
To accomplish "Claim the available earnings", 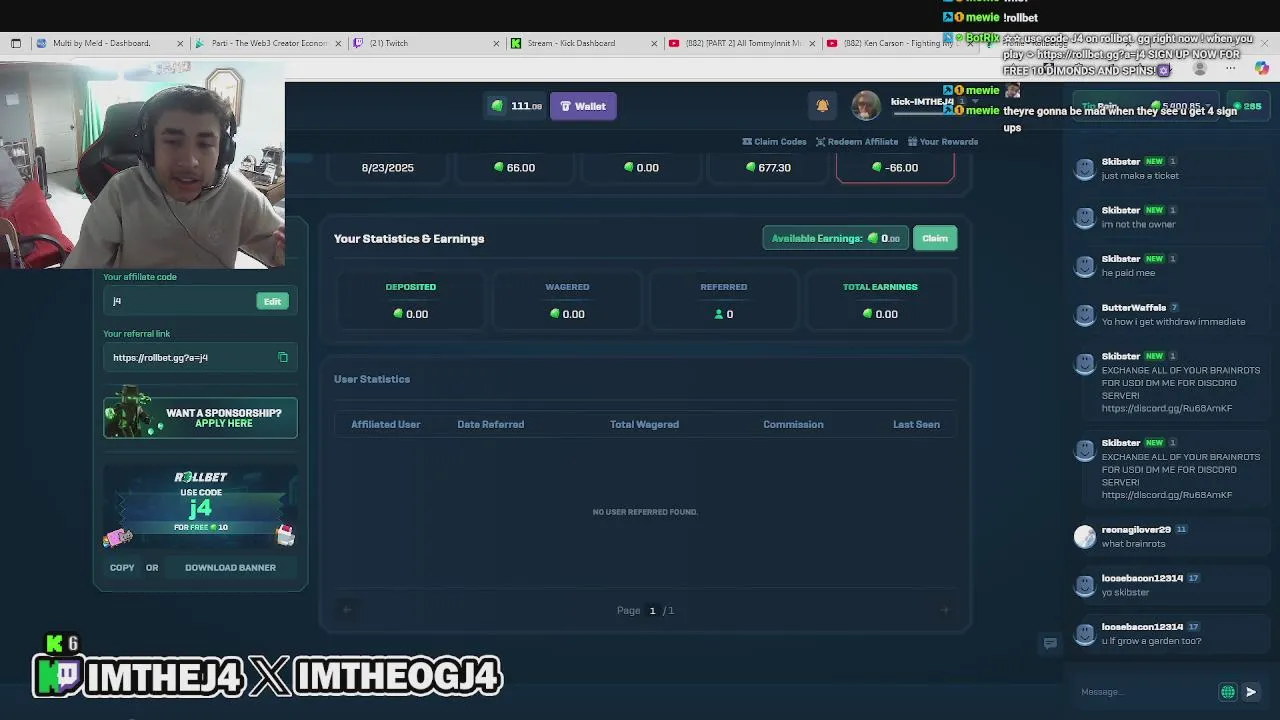I will coord(935,238).
